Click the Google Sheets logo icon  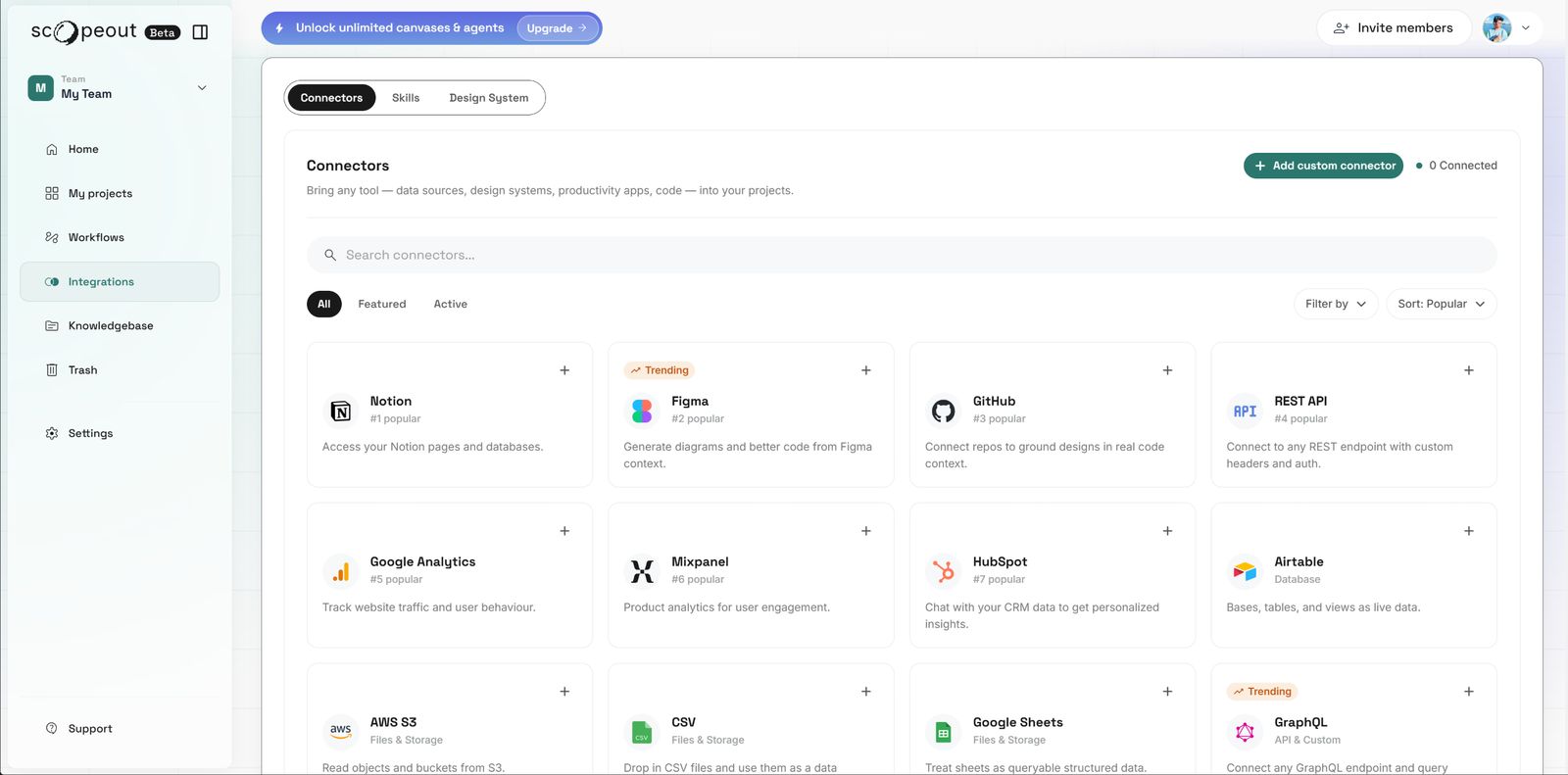pyautogui.click(x=944, y=732)
